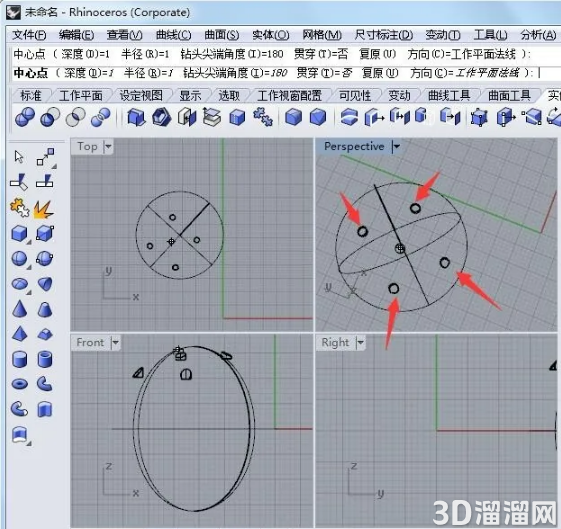This screenshot has height=529, width=561.
Task: Select the arrow pointer tool
Action: (x=19, y=157)
